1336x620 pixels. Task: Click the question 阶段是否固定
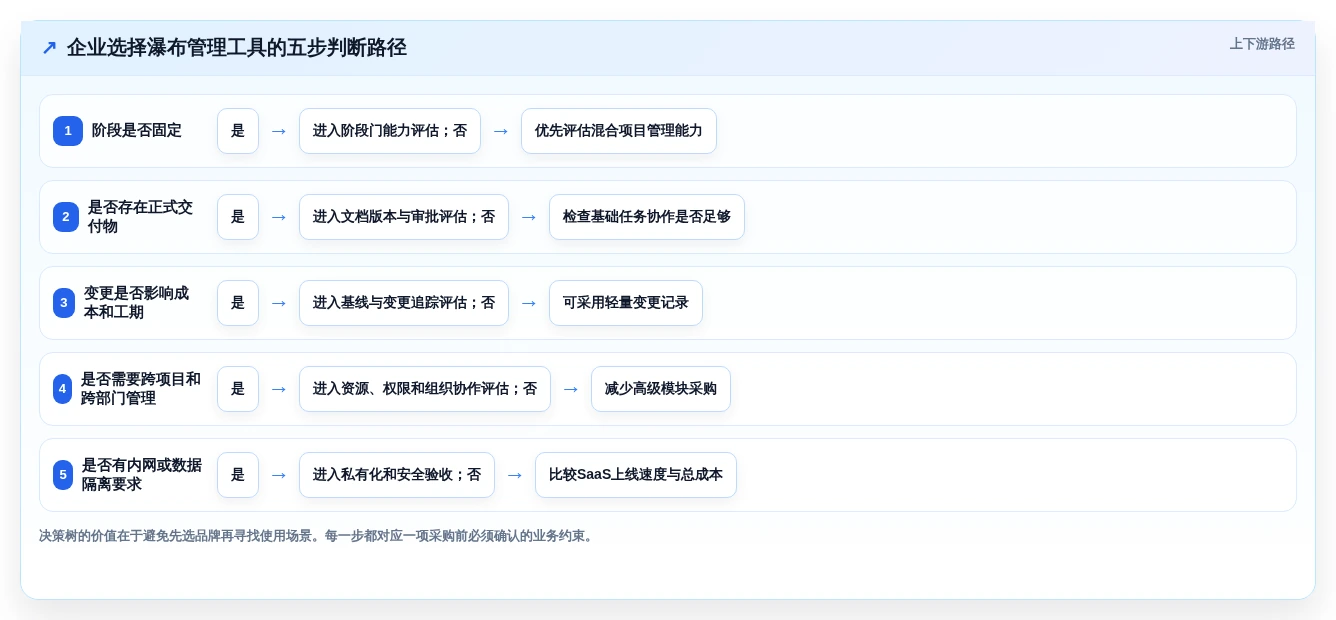coord(137,131)
